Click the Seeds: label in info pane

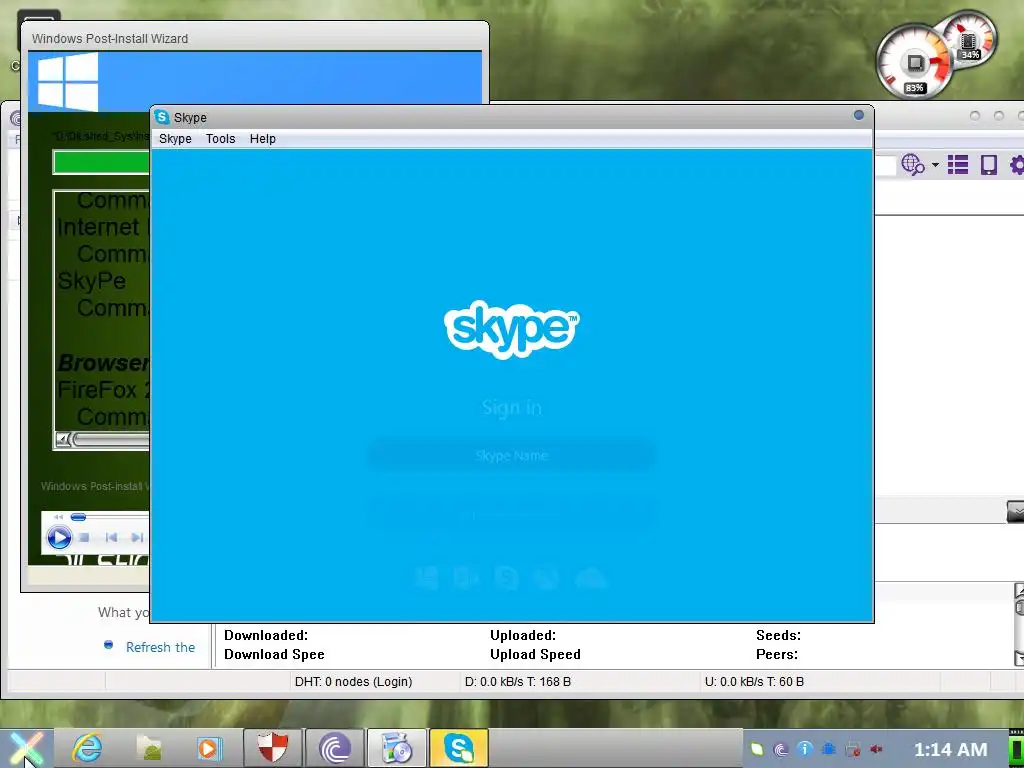pyautogui.click(x=778, y=635)
